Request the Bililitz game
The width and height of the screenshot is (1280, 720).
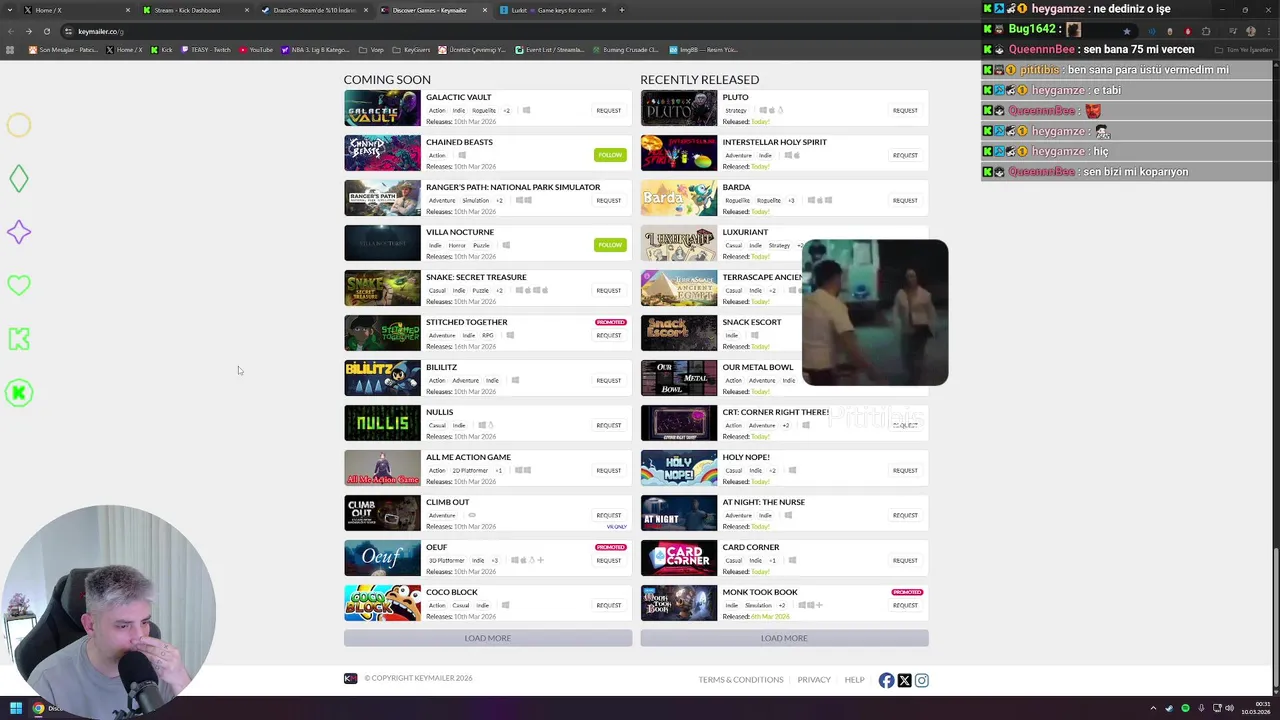coord(609,380)
